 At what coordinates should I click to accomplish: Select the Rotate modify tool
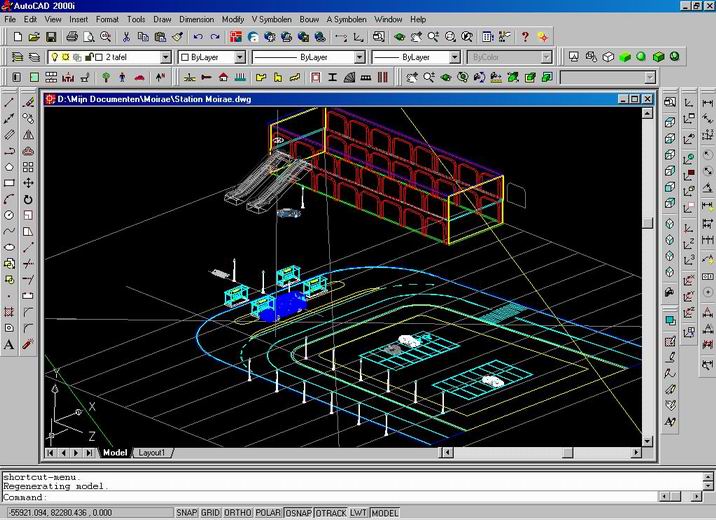point(28,199)
